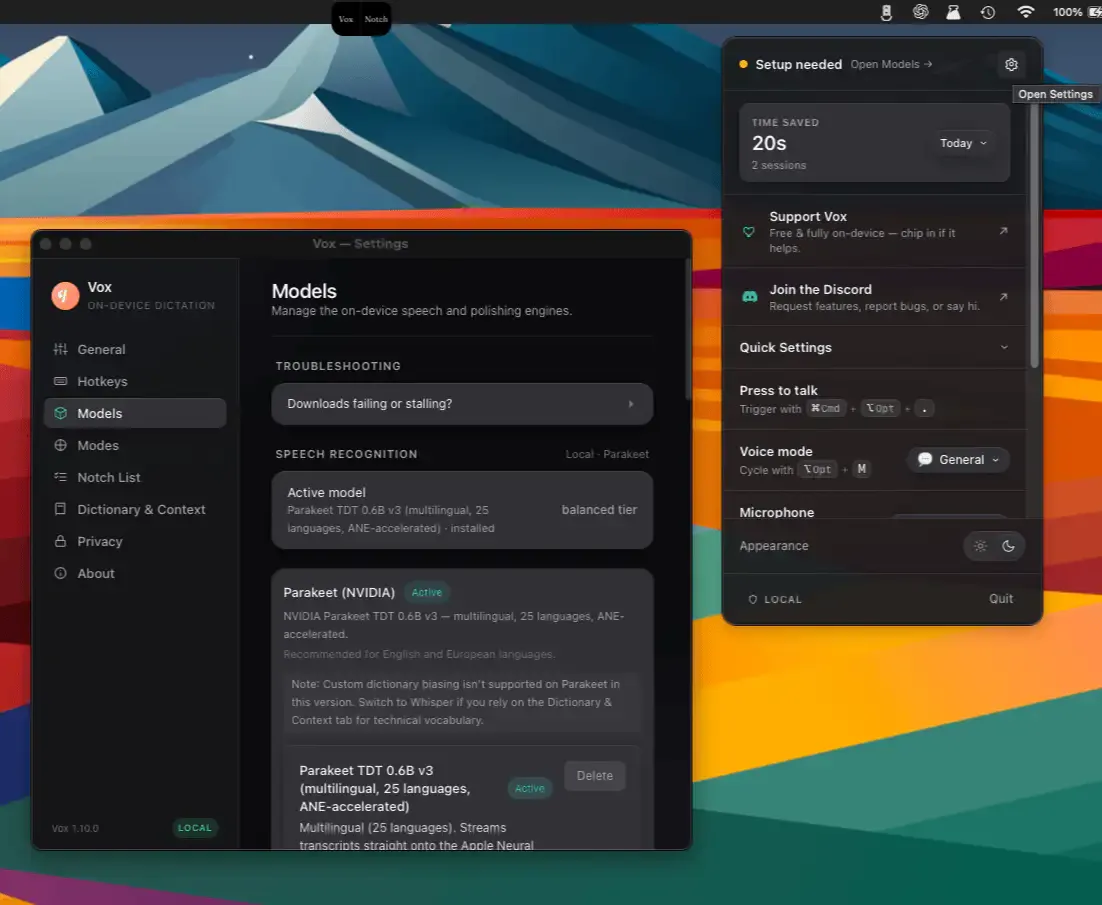1102x905 pixels.
Task: Collapse the Quick Settings section chevron
Action: (1004, 347)
